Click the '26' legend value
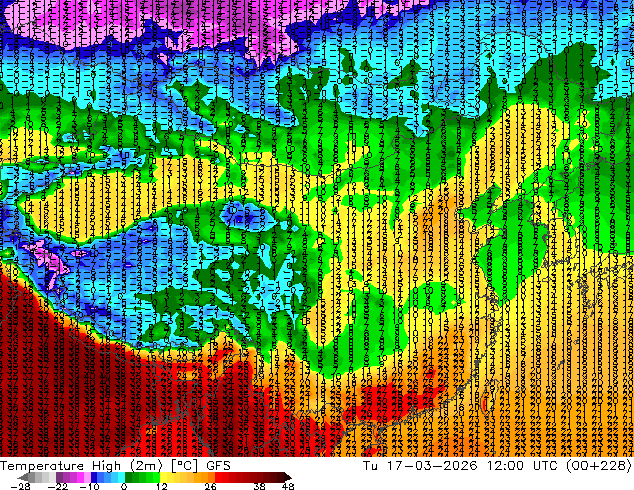 coord(210,486)
